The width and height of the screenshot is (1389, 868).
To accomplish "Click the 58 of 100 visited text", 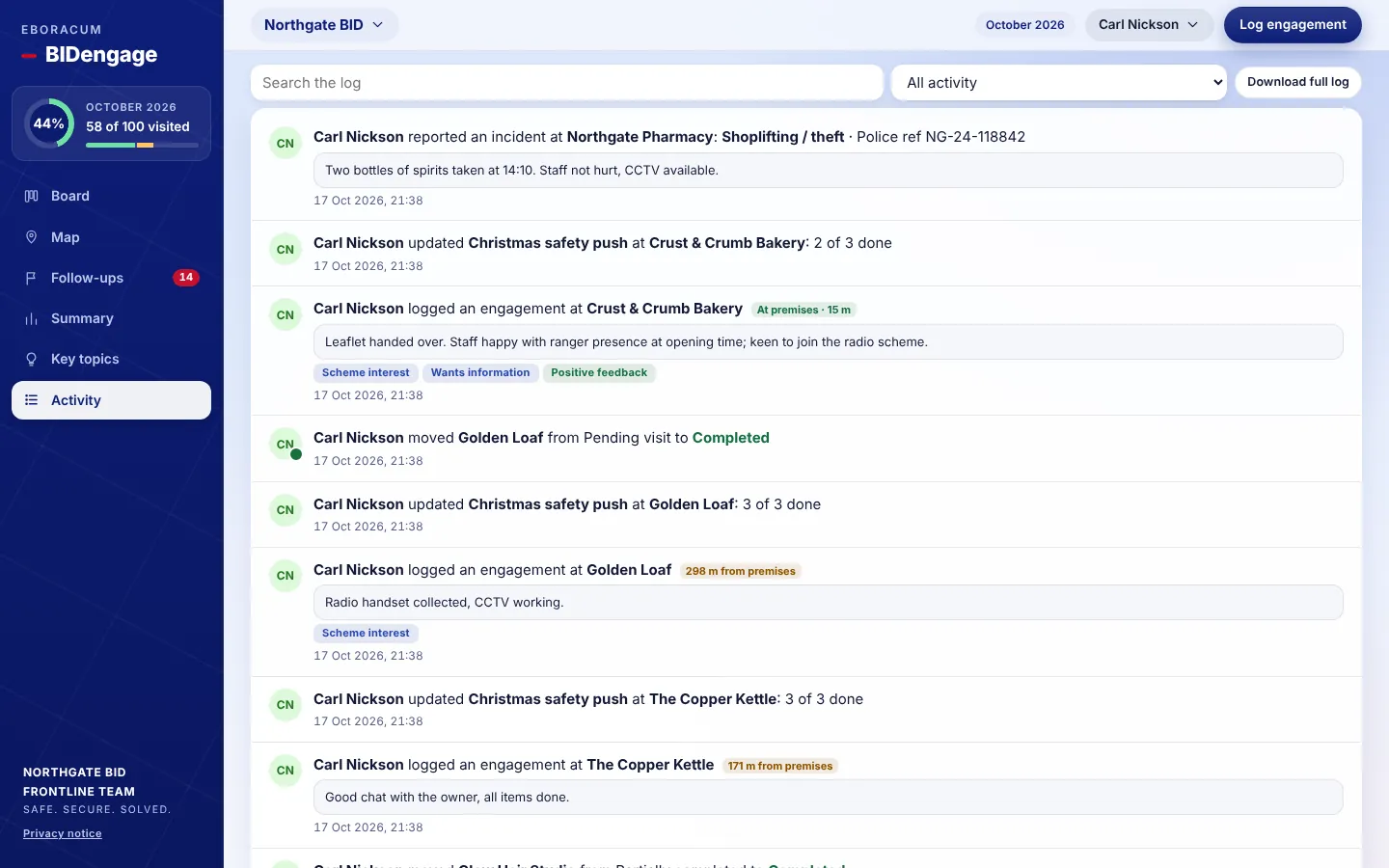I will click(x=138, y=126).
